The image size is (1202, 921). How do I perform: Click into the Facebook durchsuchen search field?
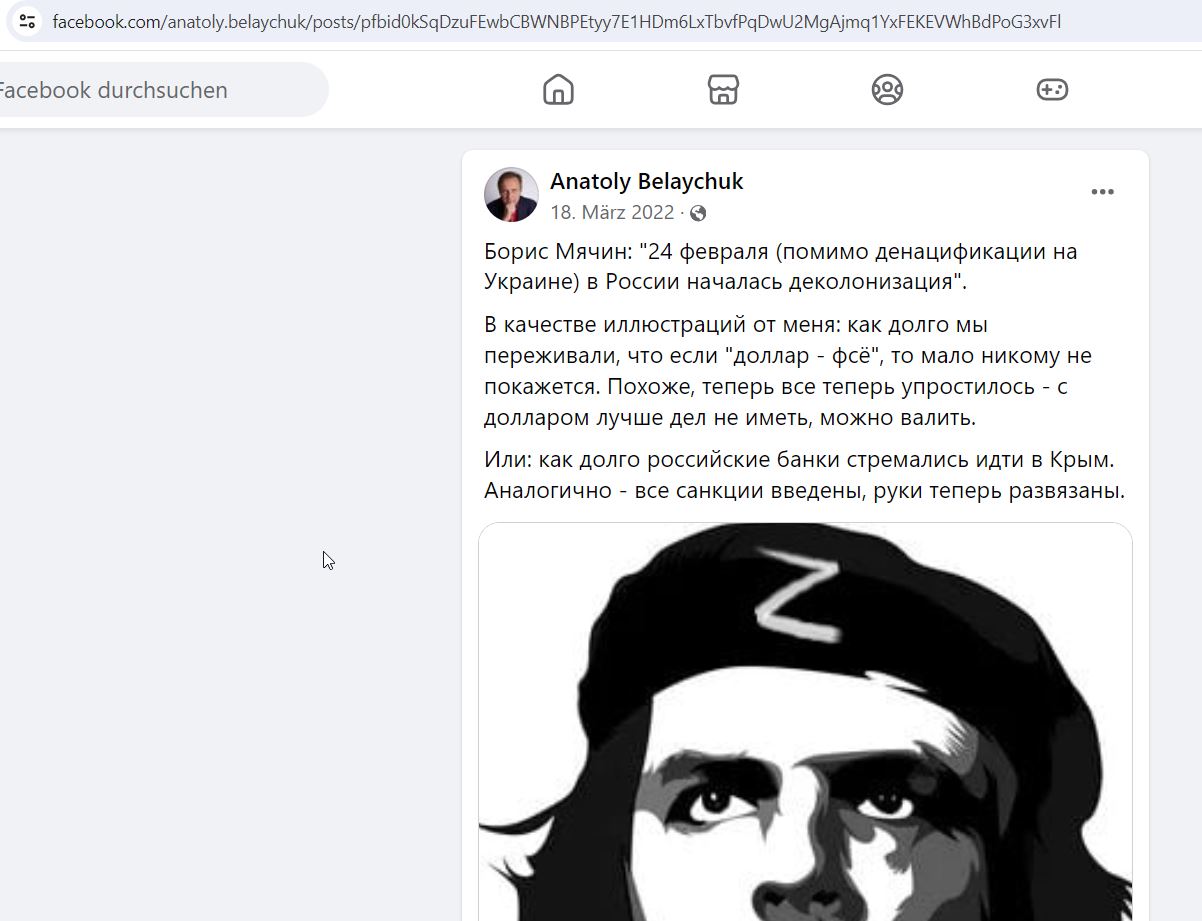[160, 90]
